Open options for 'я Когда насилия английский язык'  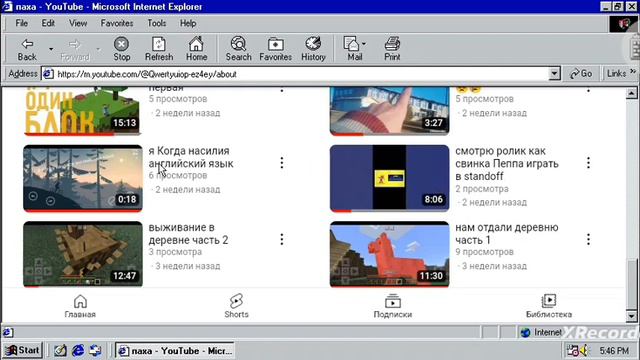(282, 163)
